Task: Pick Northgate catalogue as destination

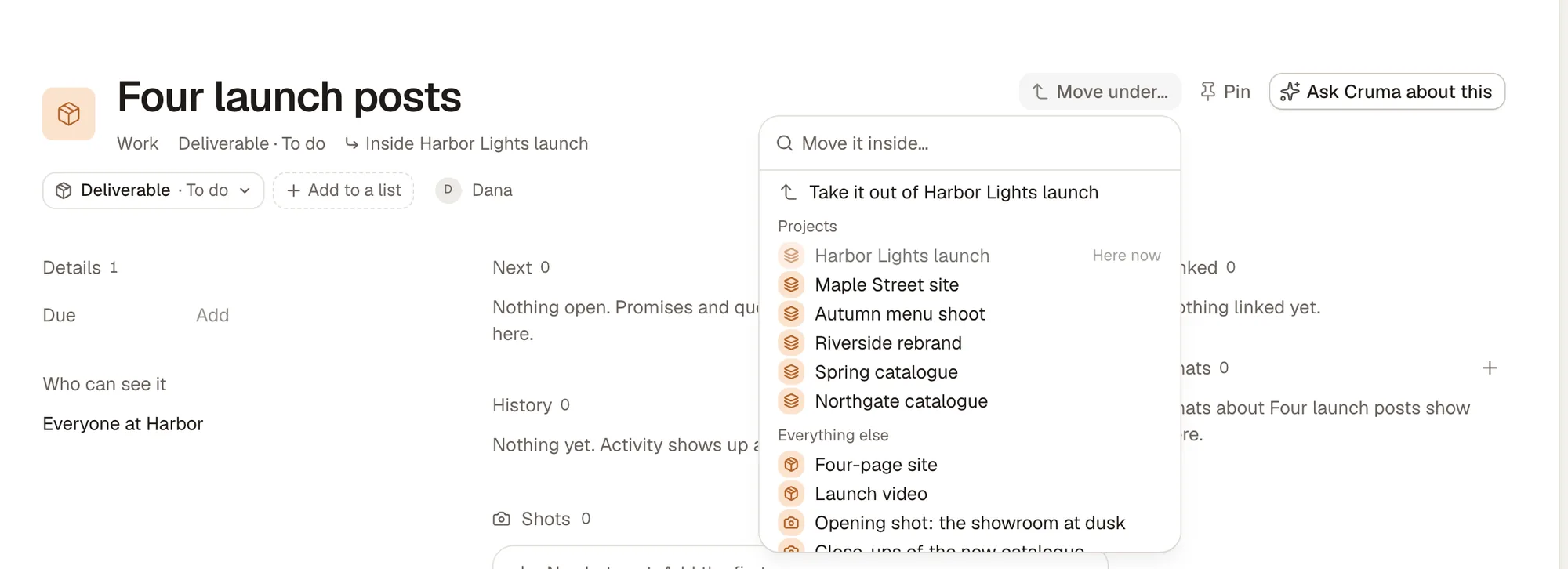Action: click(970, 400)
